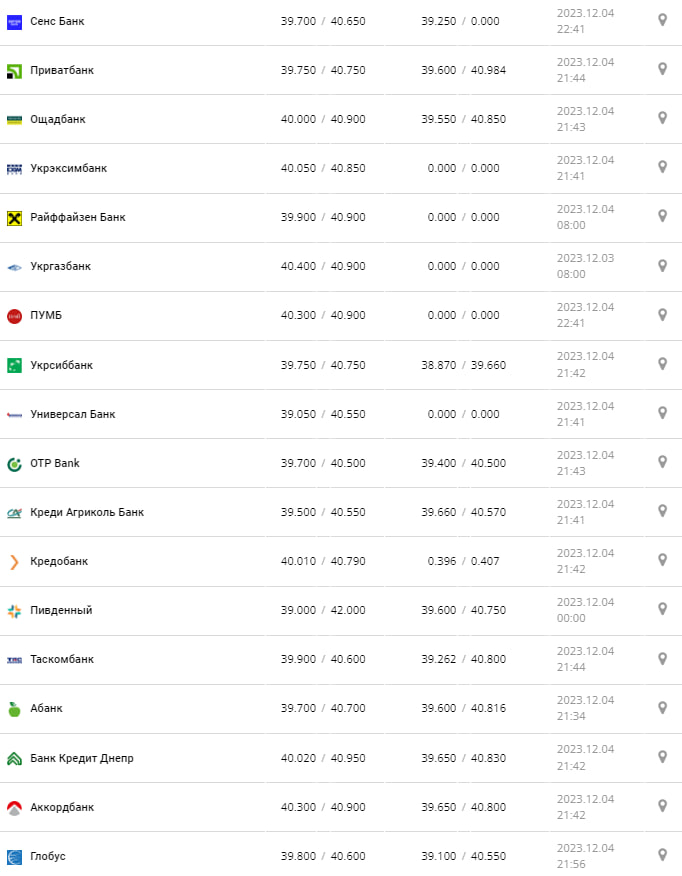Open Креди Агриколь Банк link

click(x=87, y=513)
